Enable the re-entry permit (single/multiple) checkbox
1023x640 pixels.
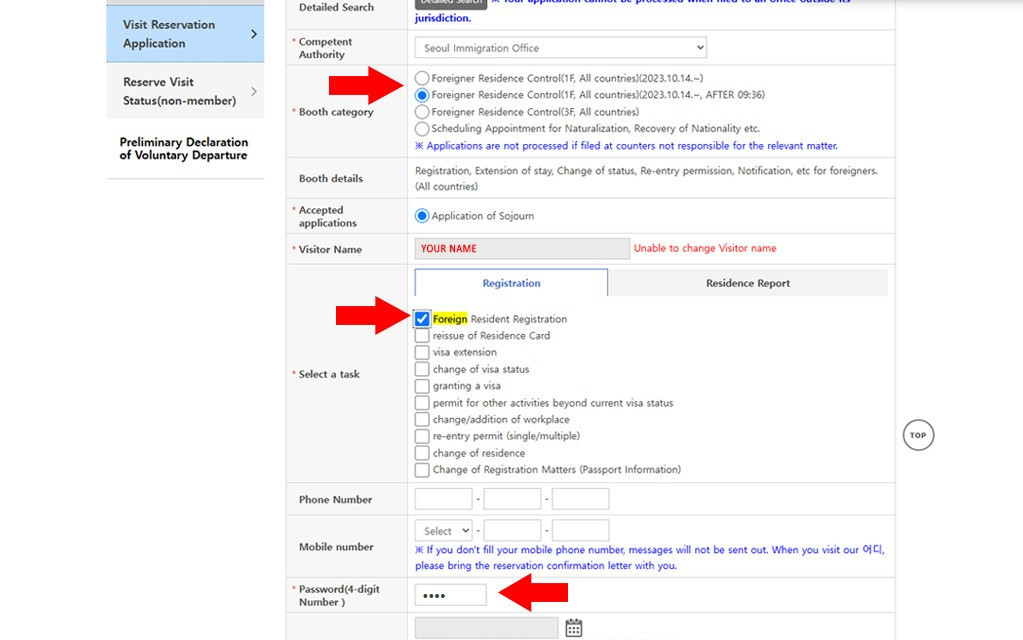(x=422, y=437)
